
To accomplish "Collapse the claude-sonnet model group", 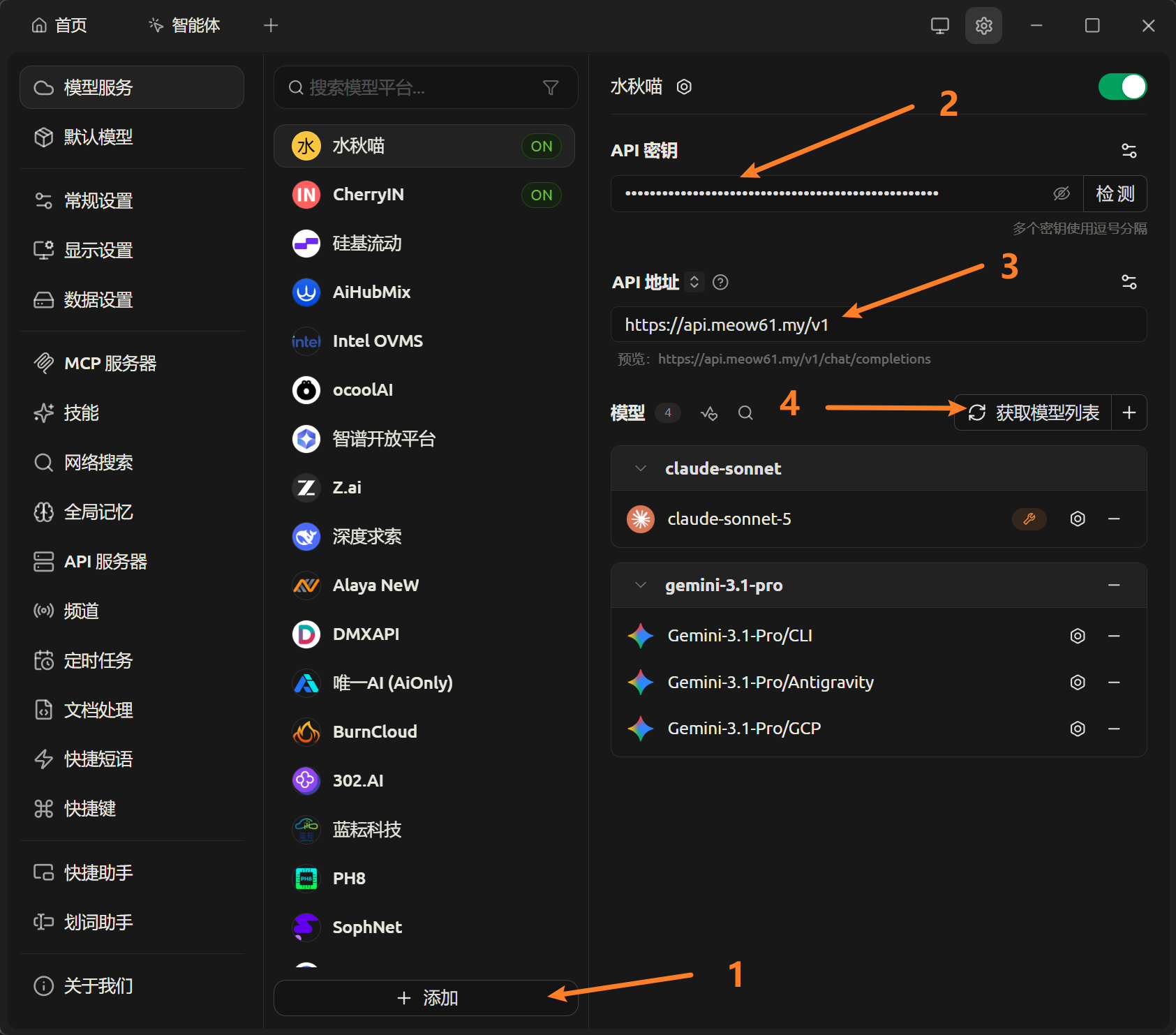I will coord(641,468).
